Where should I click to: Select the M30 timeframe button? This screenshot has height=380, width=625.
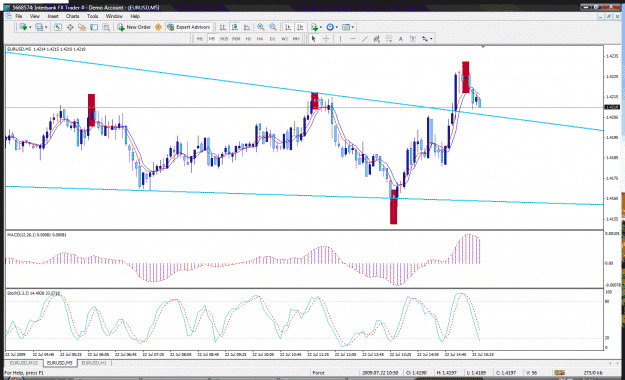coord(236,39)
